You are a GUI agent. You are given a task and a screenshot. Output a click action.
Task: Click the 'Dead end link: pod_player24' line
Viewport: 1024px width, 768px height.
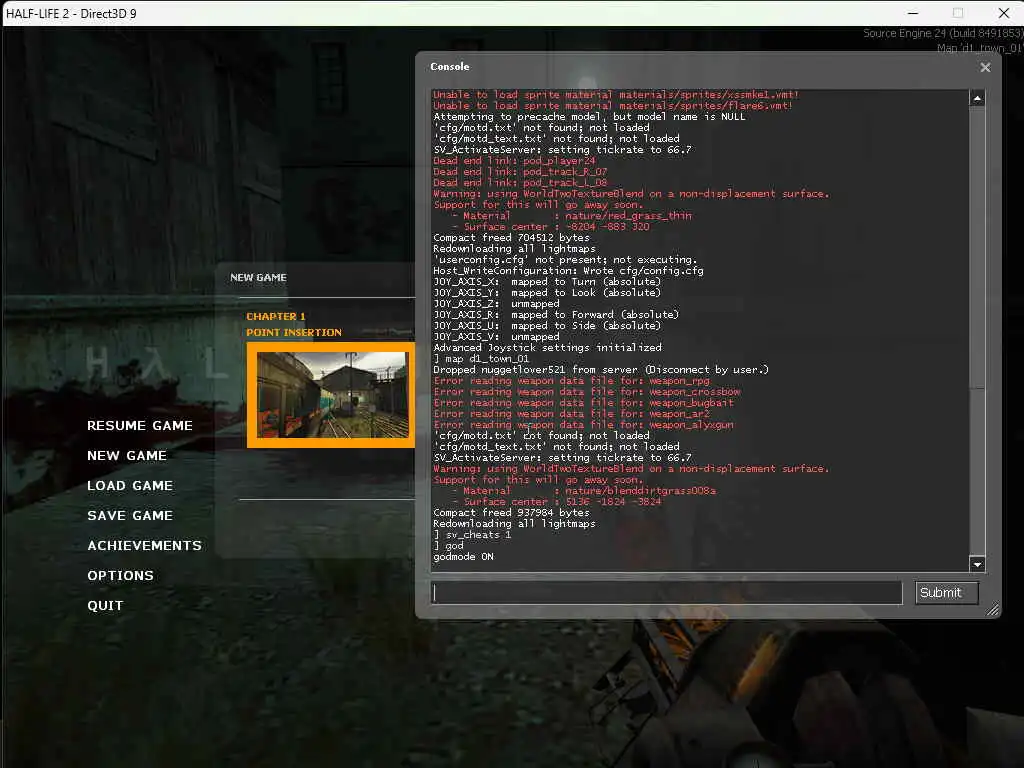[514, 161]
